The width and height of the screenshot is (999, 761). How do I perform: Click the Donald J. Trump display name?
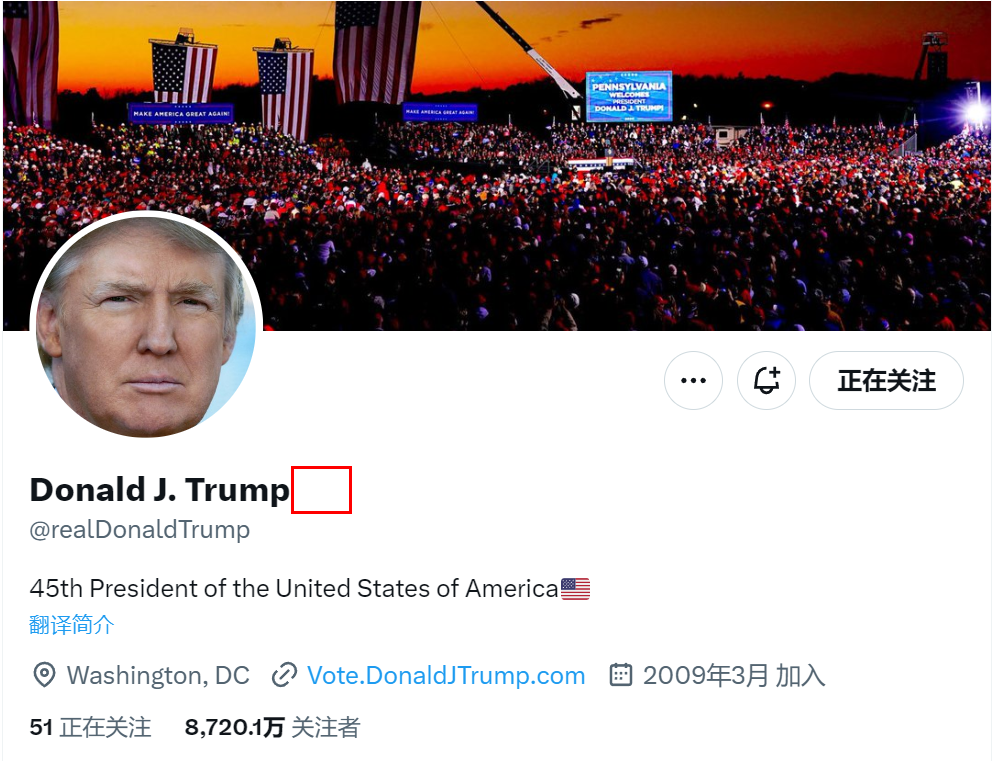tap(159, 490)
